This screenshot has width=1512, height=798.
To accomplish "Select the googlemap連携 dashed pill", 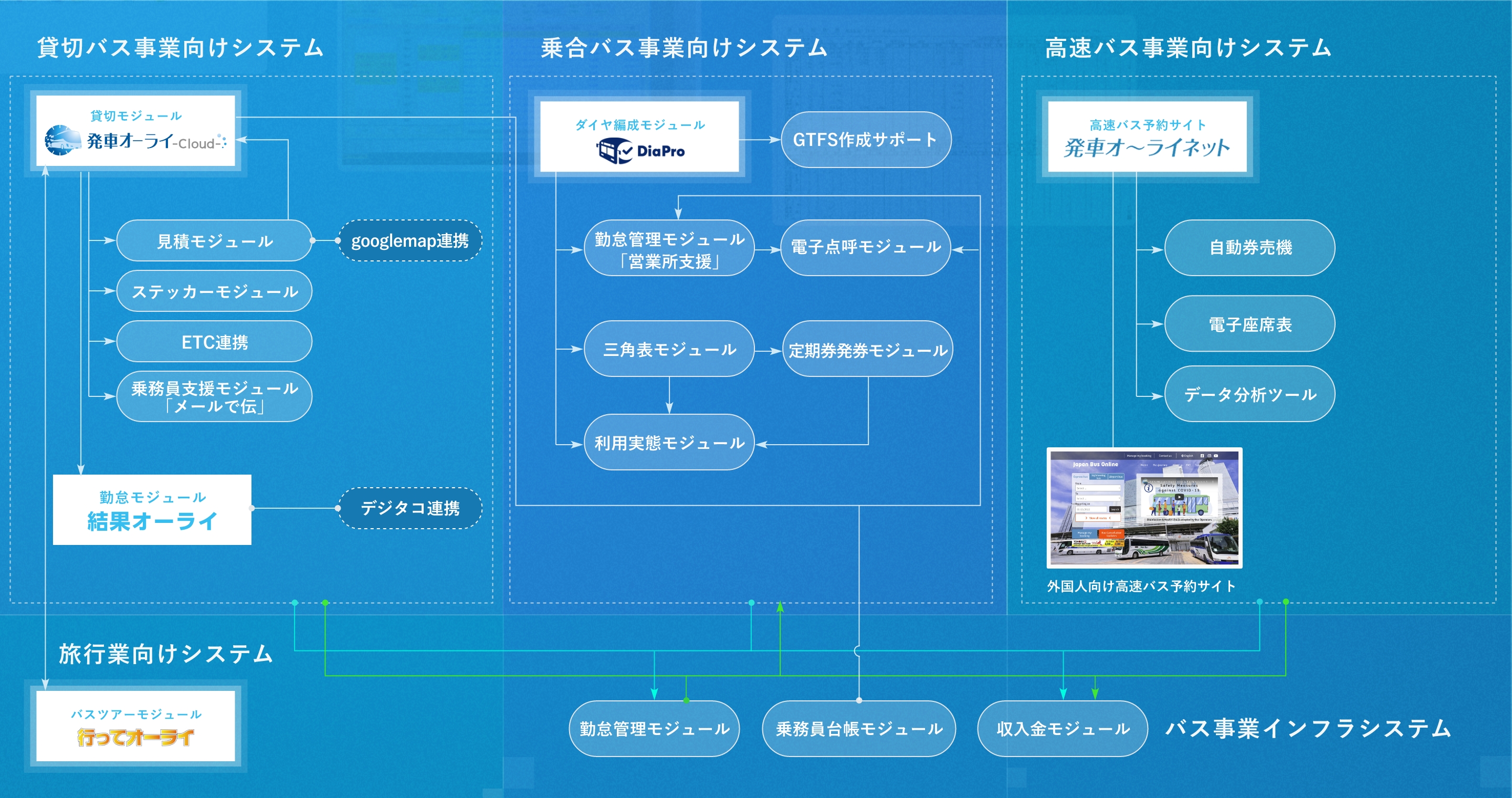I will [409, 240].
